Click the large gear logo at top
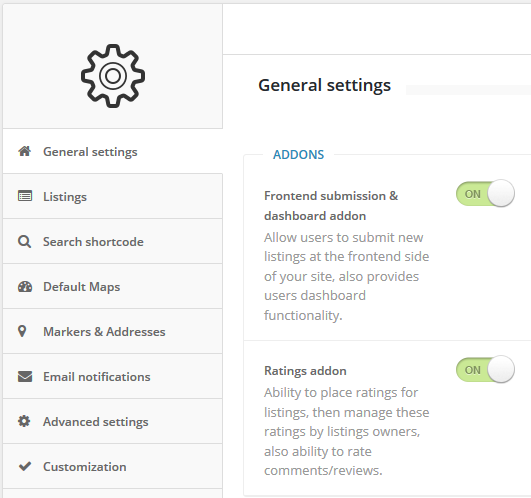Image resolution: width=531 pixels, height=498 pixels. [x=113, y=76]
